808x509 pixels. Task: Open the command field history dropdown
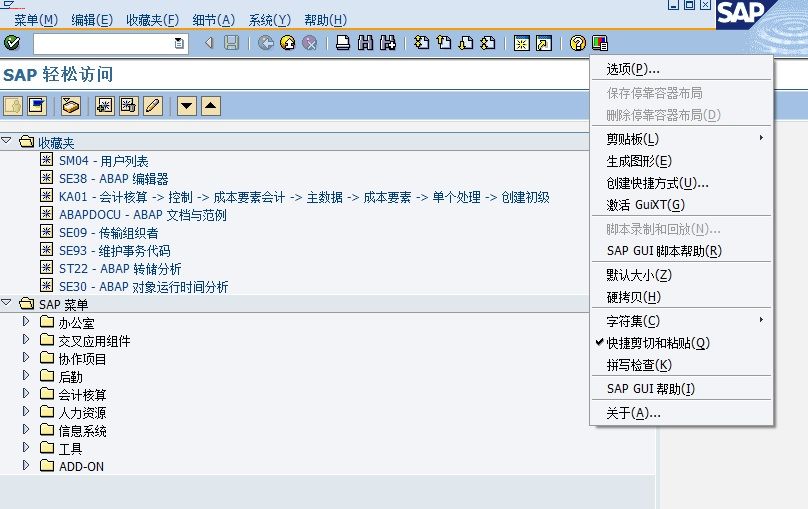(x=179, y=43)
